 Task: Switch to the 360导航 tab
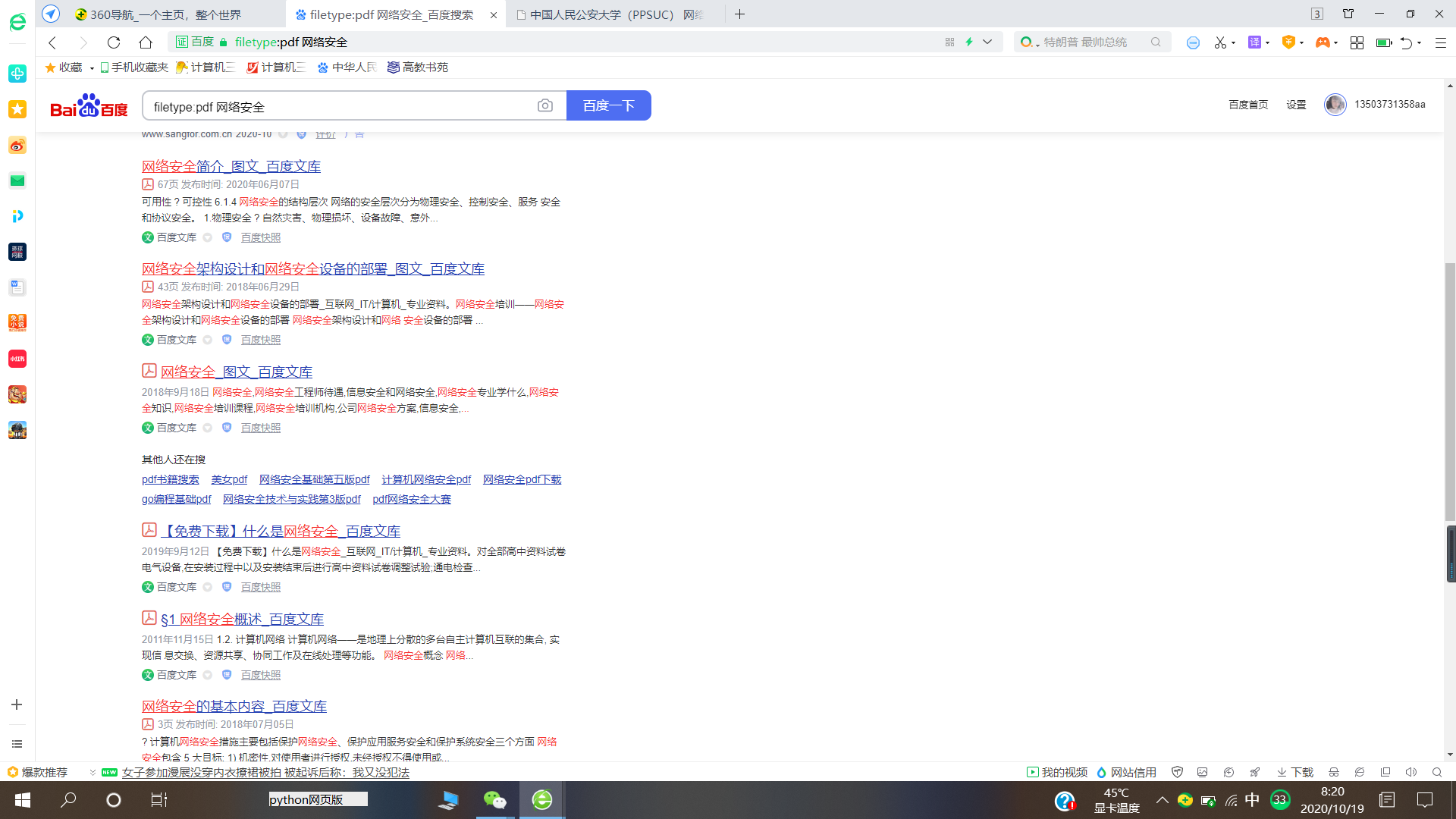165,14
